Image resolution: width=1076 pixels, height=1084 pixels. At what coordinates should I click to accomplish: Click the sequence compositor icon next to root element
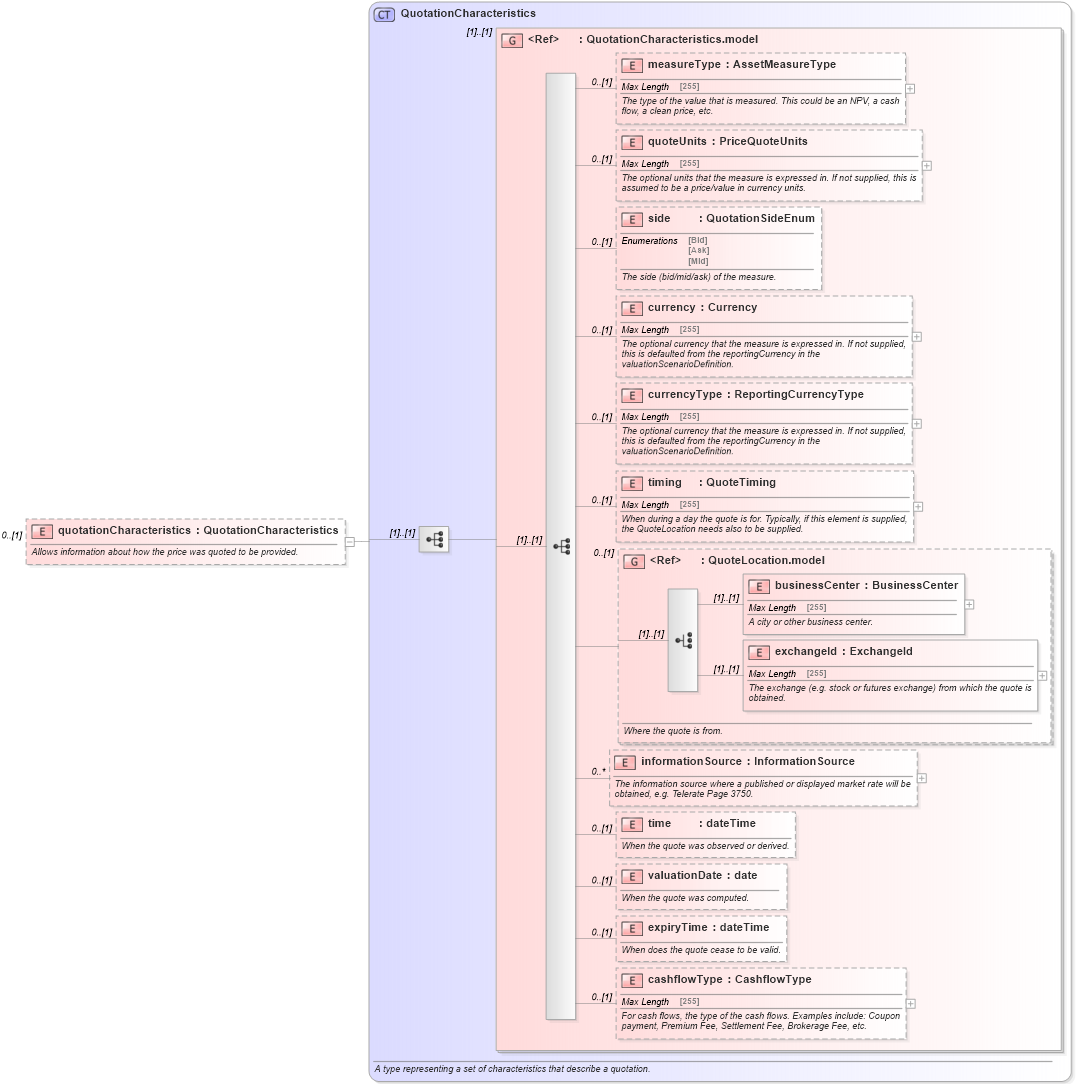434,539
